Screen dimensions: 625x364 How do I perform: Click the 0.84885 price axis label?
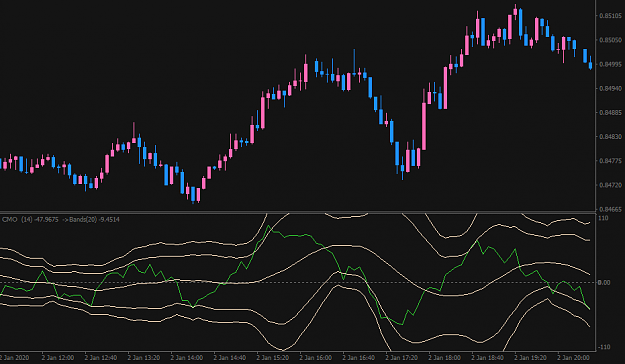pyautogui.click(x=610, y=112)
